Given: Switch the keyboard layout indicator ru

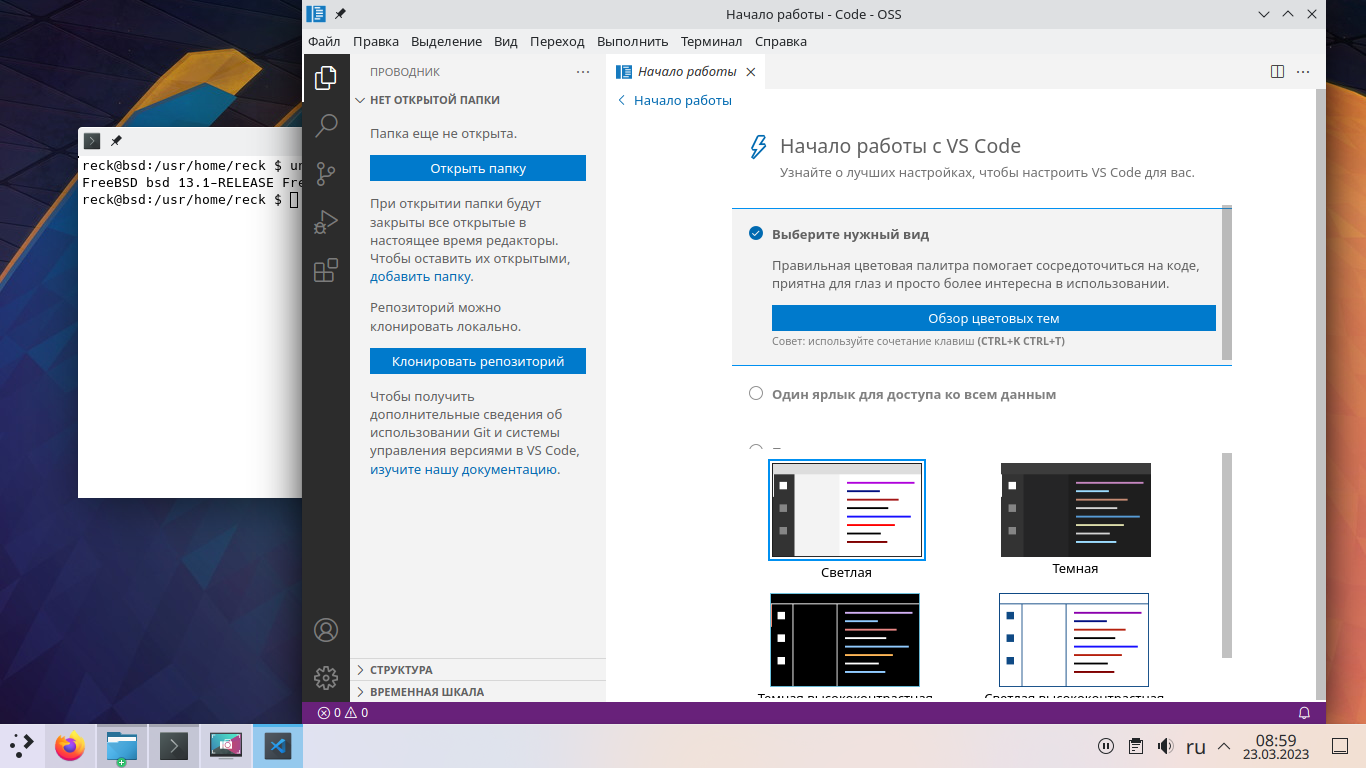Looking at the screenshot, I should point(1195,746).
